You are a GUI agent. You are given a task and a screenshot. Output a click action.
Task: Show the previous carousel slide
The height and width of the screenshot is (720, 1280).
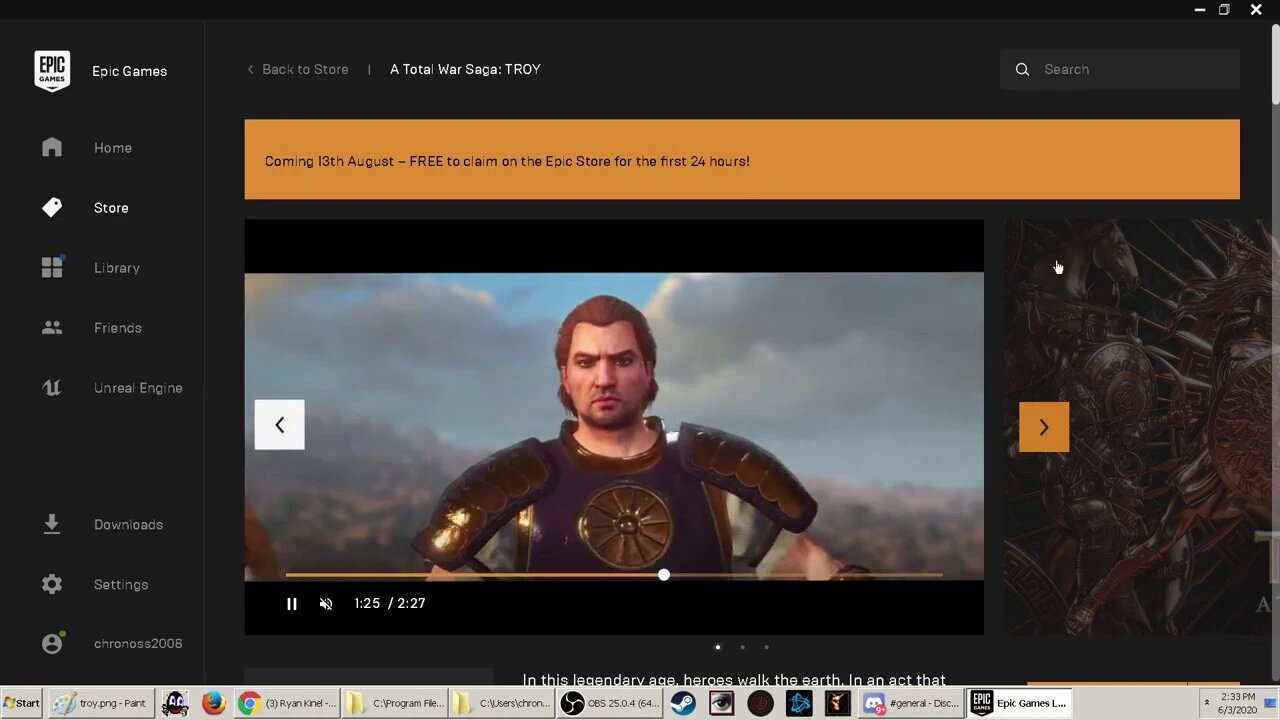(280, 425)
